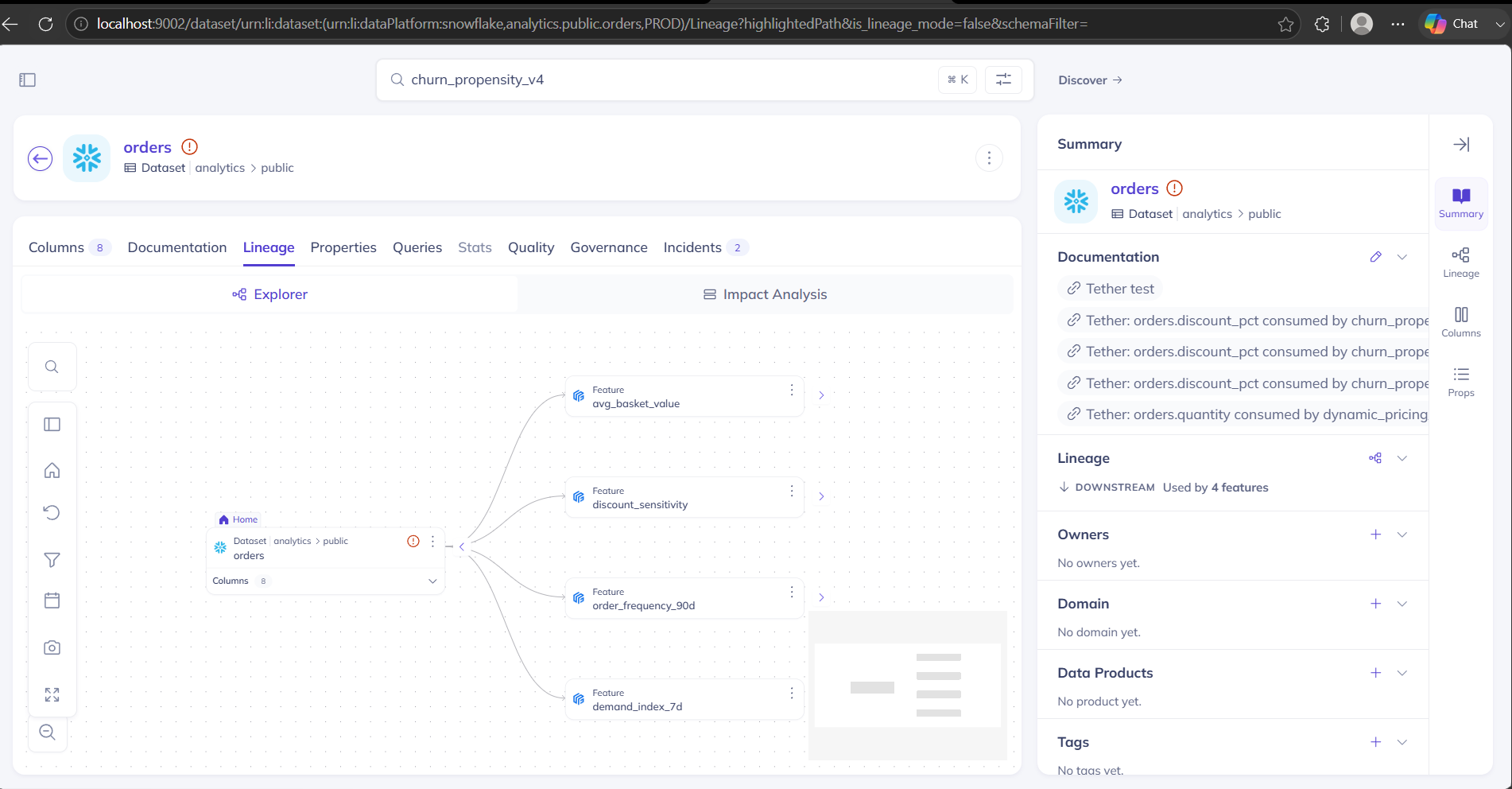Collapse the Owners section chevron

click(1402, 534)
